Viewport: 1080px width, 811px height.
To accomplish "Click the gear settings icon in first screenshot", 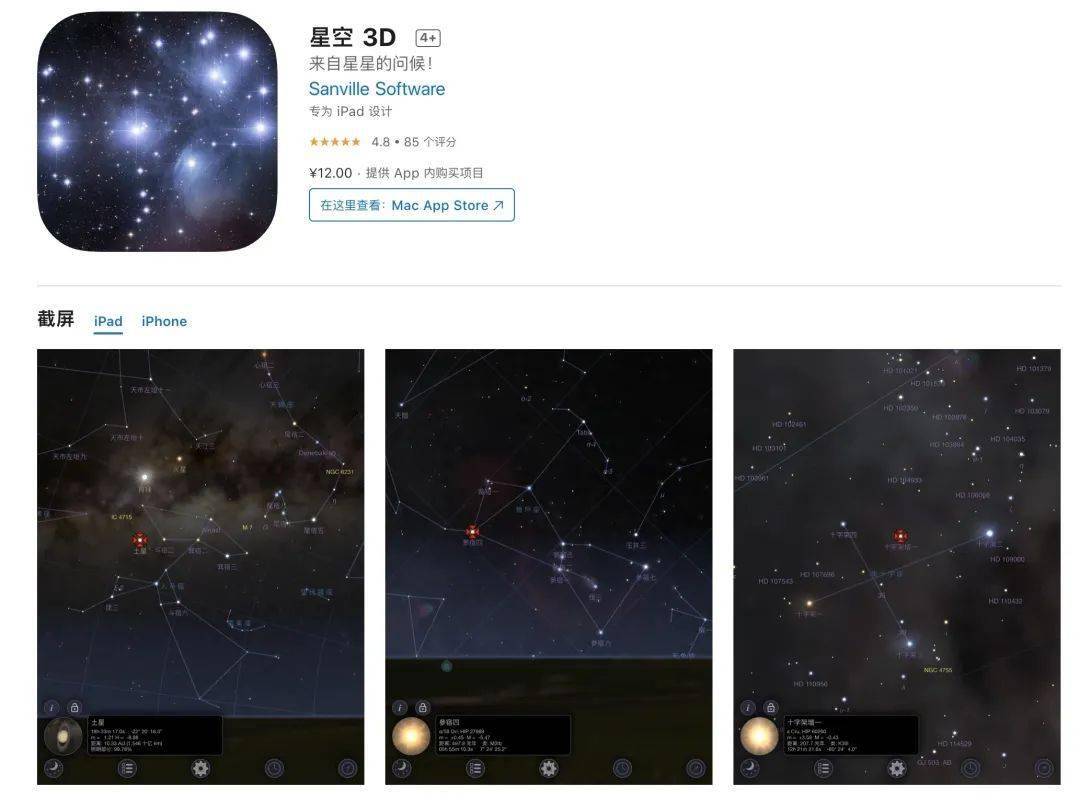I will [200, 768].
